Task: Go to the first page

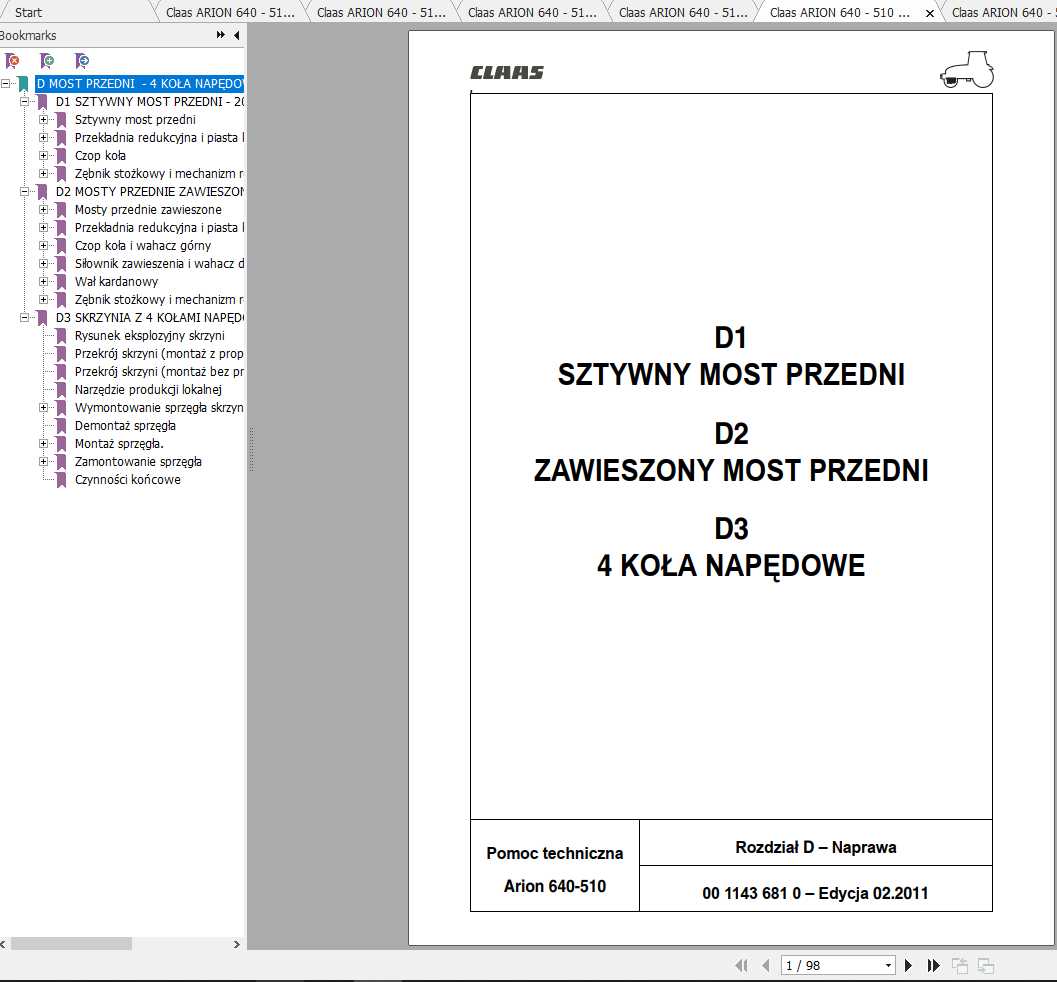Action: point(742,965)
